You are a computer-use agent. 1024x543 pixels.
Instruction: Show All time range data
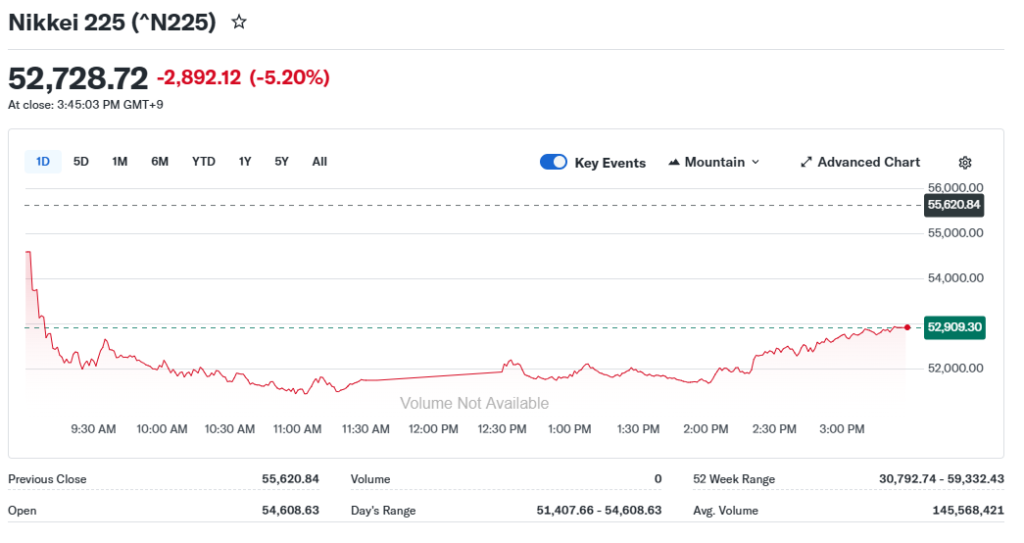click(x=319, y=161)
